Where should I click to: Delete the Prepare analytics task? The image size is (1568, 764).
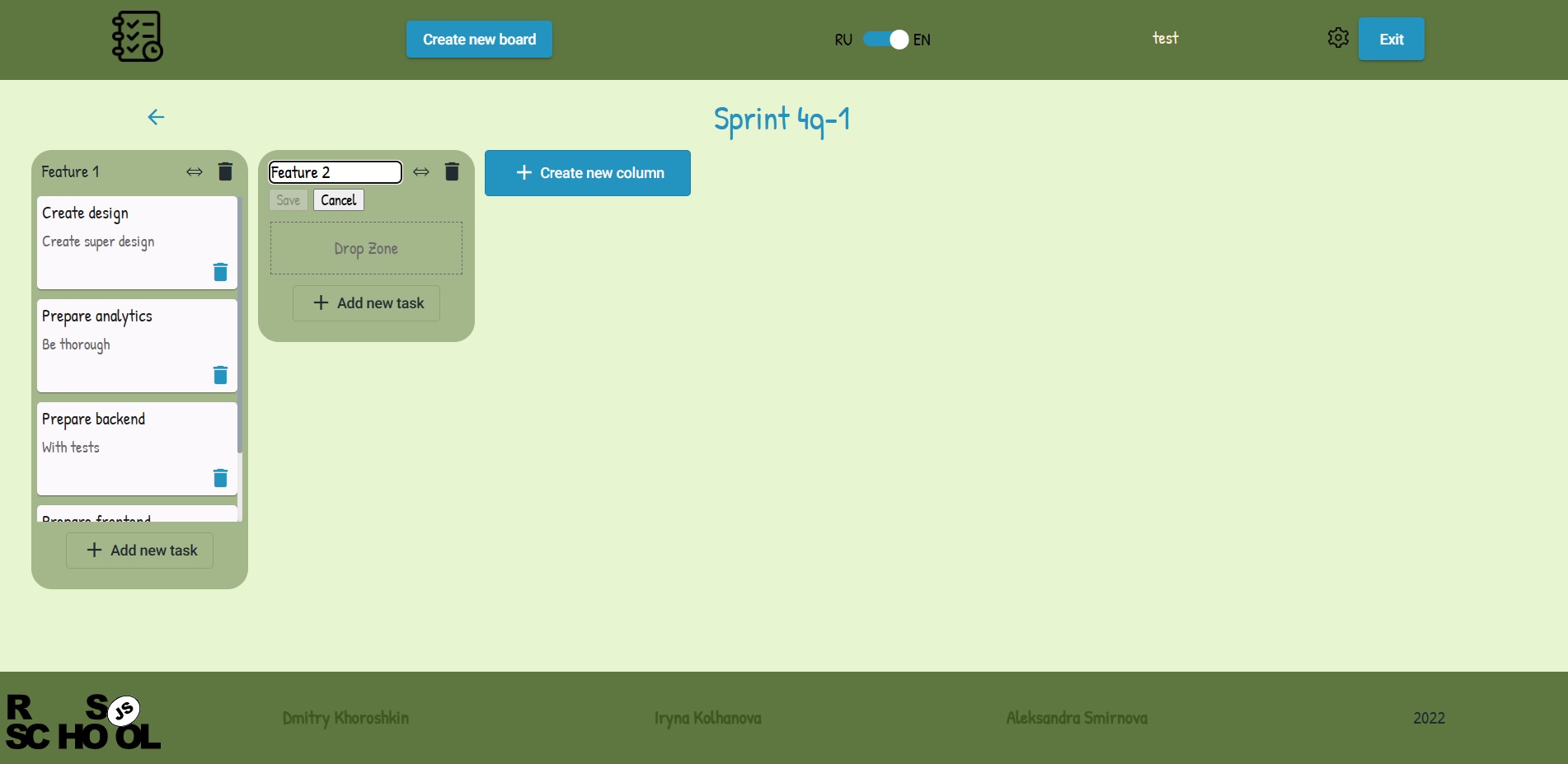point(220,375)
